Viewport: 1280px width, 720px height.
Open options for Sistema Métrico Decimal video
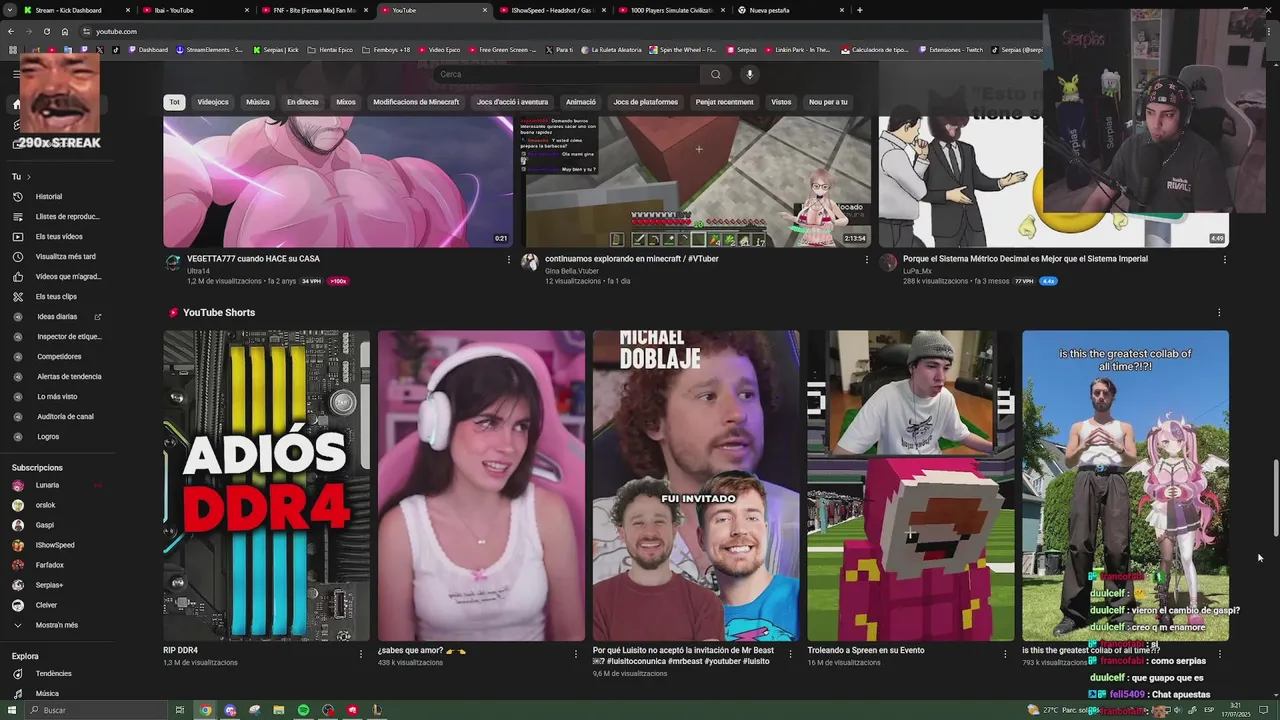[1224, 260]
